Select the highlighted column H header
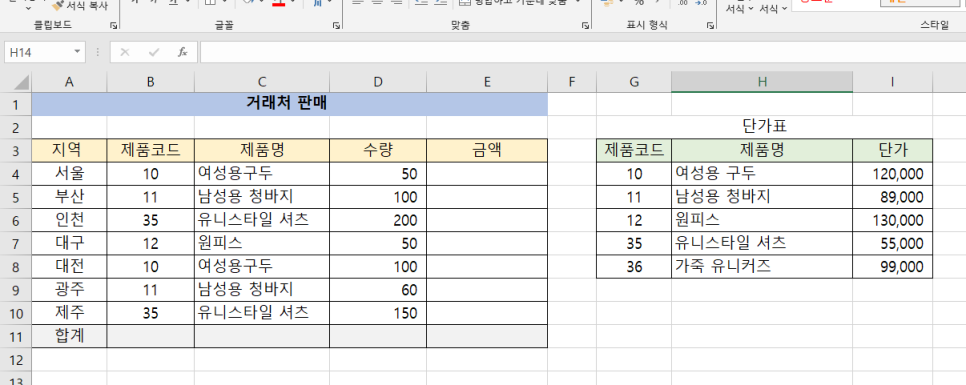This screenshot has height=385, width=966. click(x=762, y=82)
